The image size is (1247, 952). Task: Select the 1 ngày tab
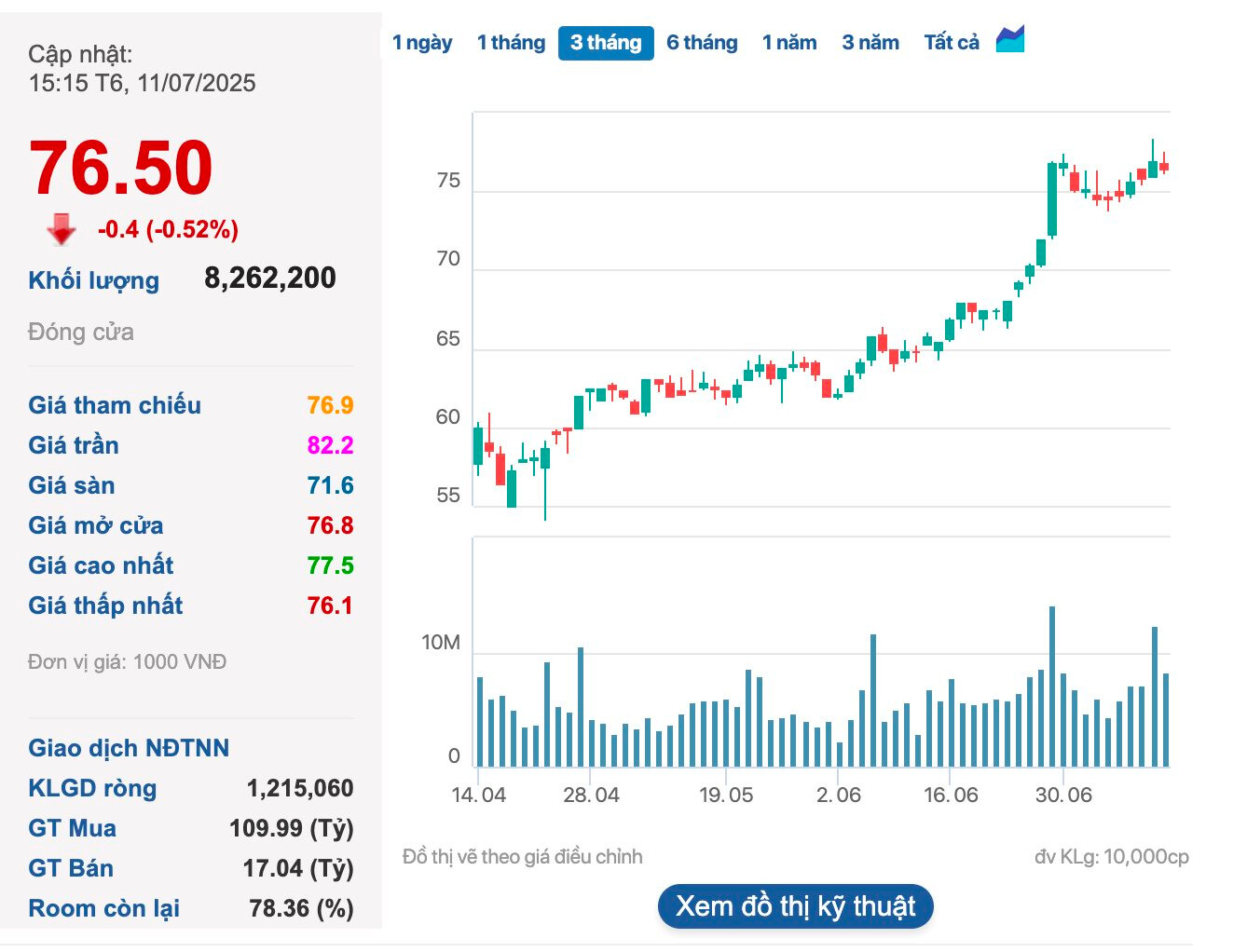click(422, 43)
